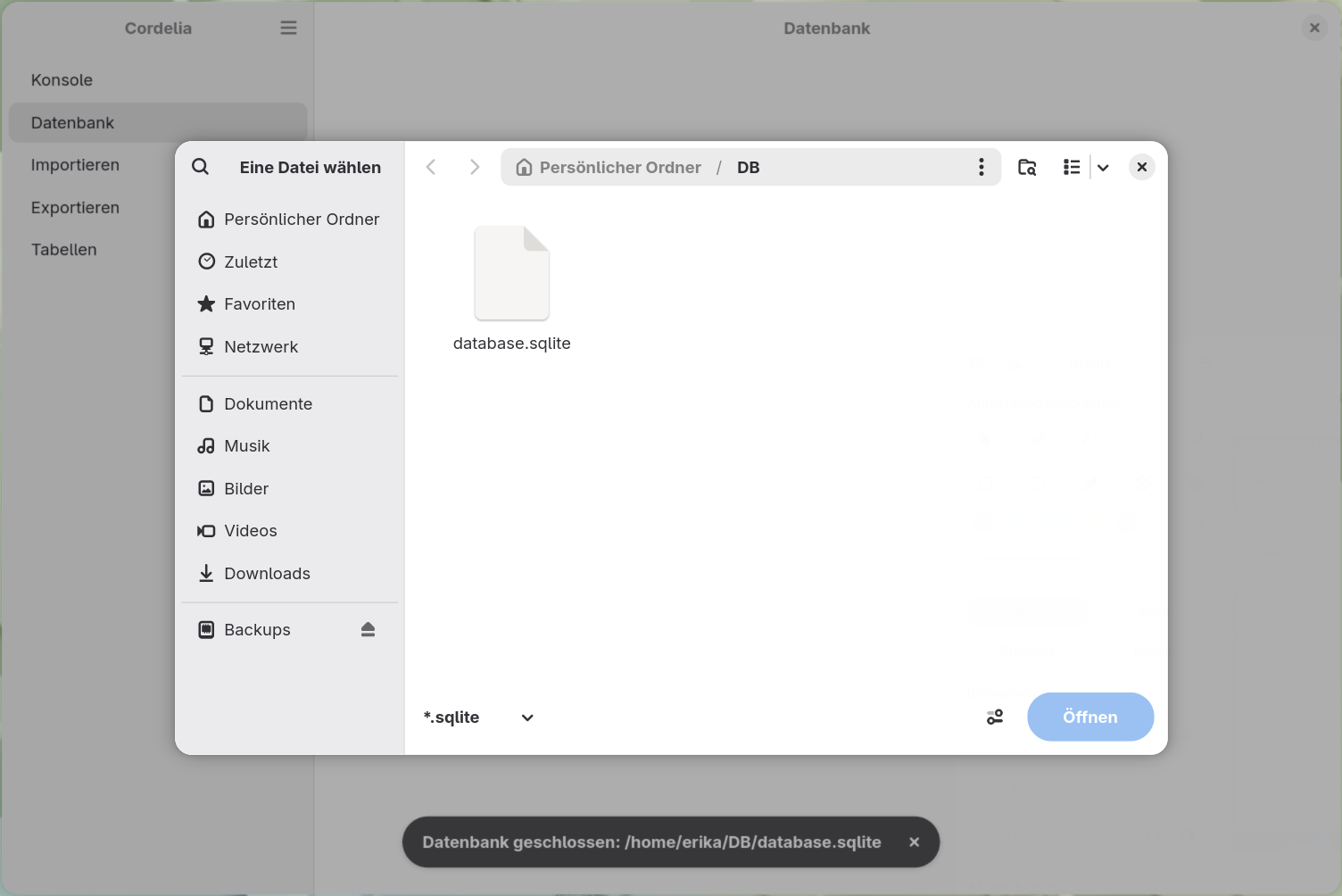Image resolution: width=1342 pixels, height=896 pixels.
Task: Open Zuletzt recent files
Action: click(x=290, y=261)
